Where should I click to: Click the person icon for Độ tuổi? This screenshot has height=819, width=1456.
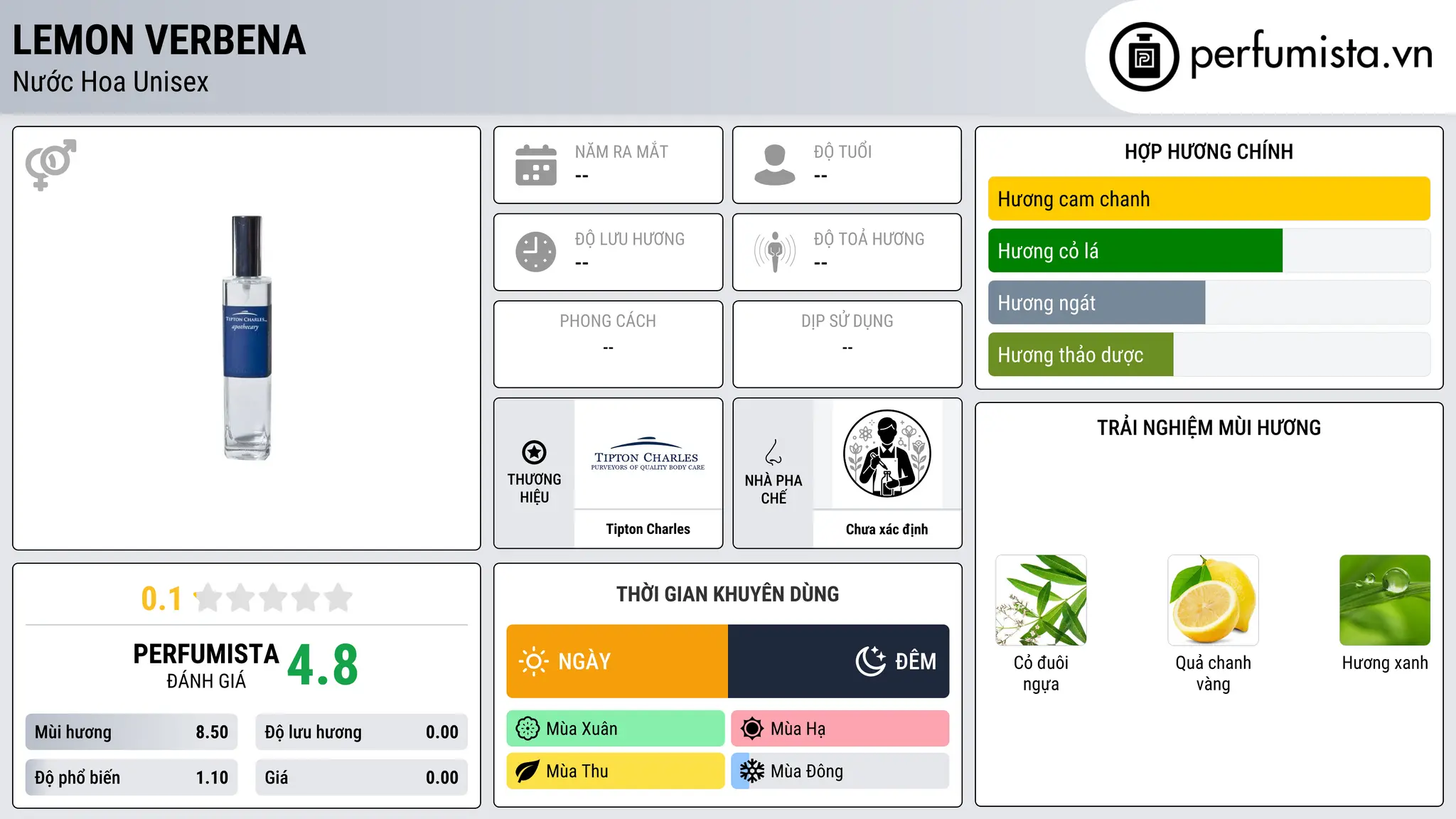point(775,165)
